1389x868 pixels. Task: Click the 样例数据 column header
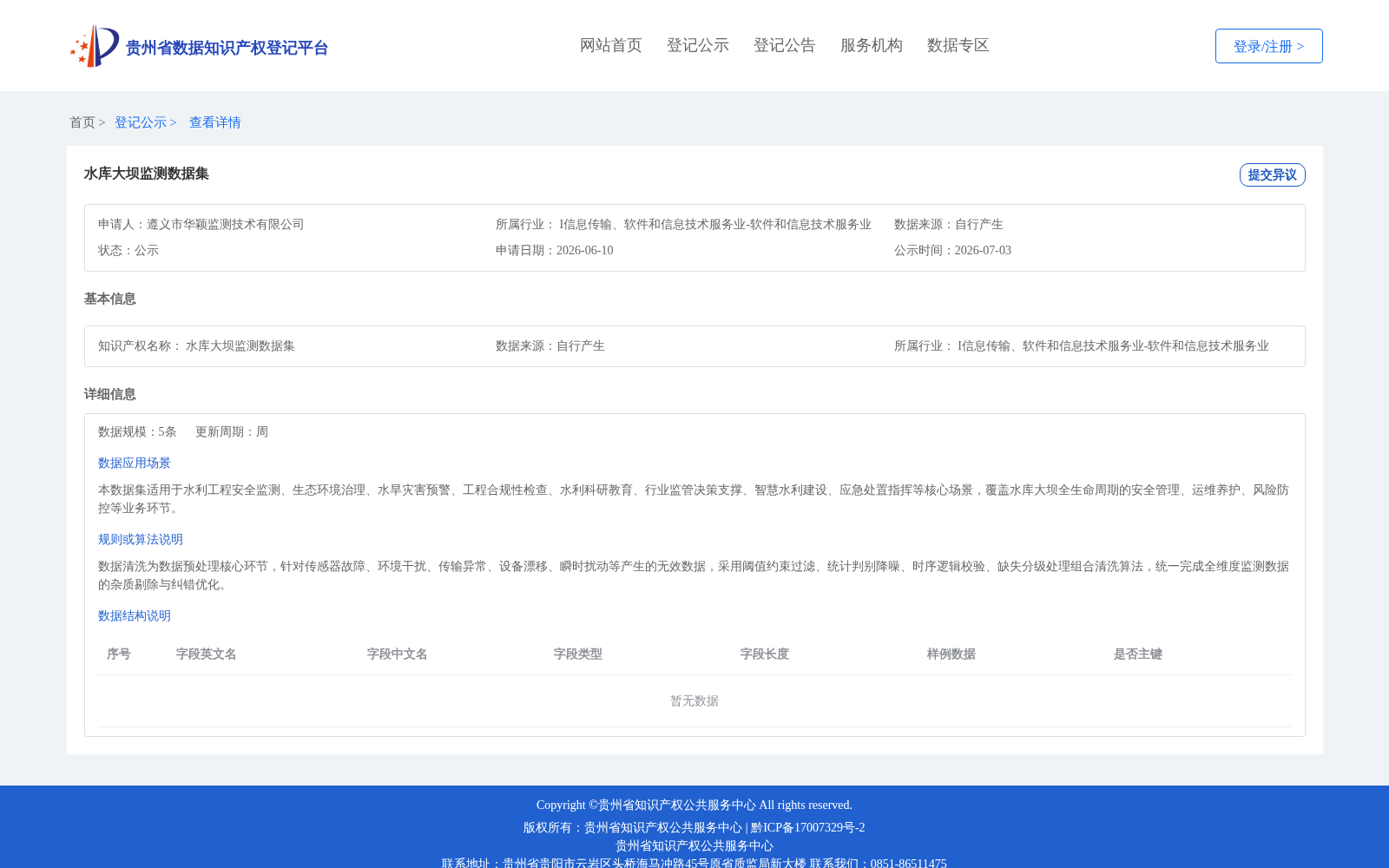pos(951,654)
